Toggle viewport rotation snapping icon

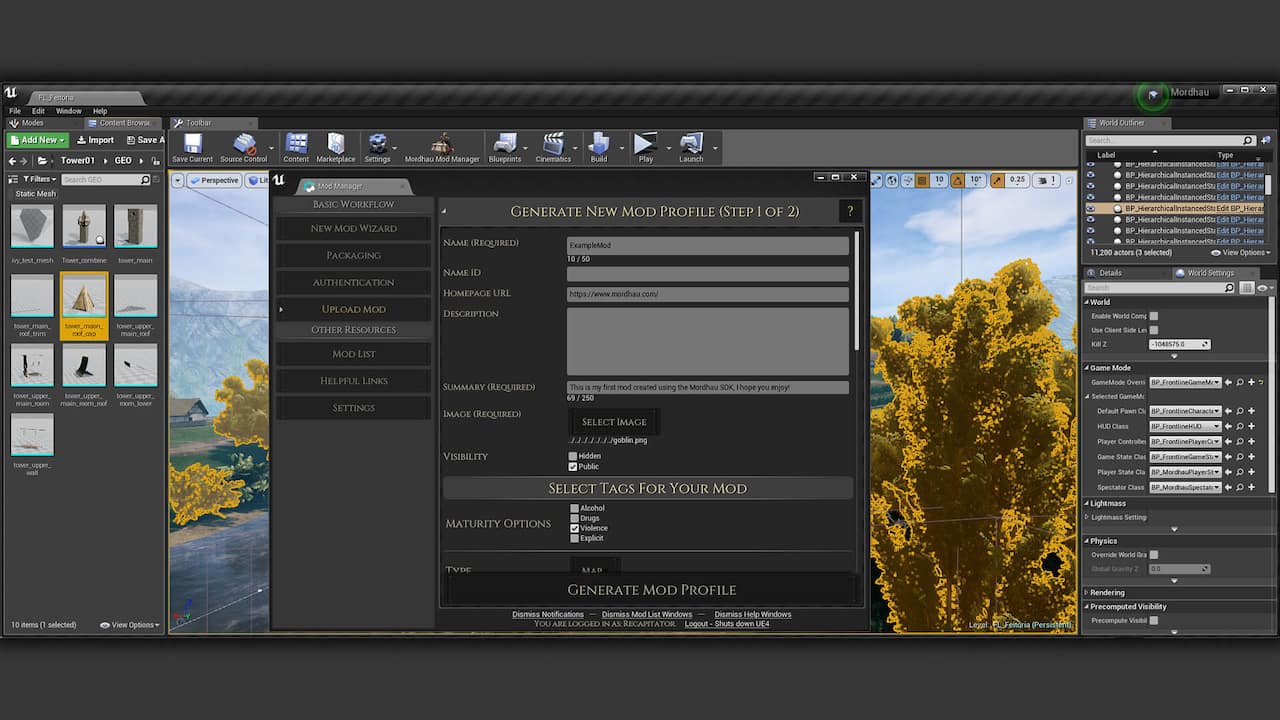click(x=958, y=180)
